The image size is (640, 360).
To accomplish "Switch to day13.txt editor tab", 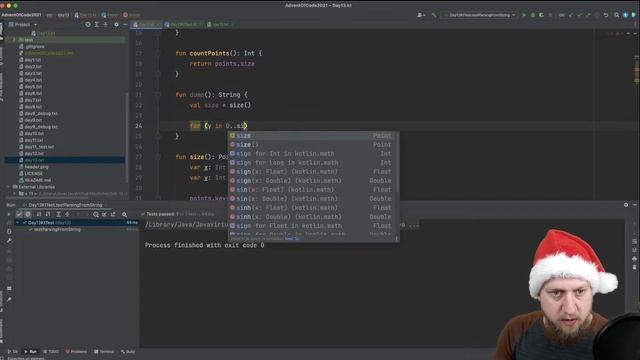I will (x=220, y=24).
